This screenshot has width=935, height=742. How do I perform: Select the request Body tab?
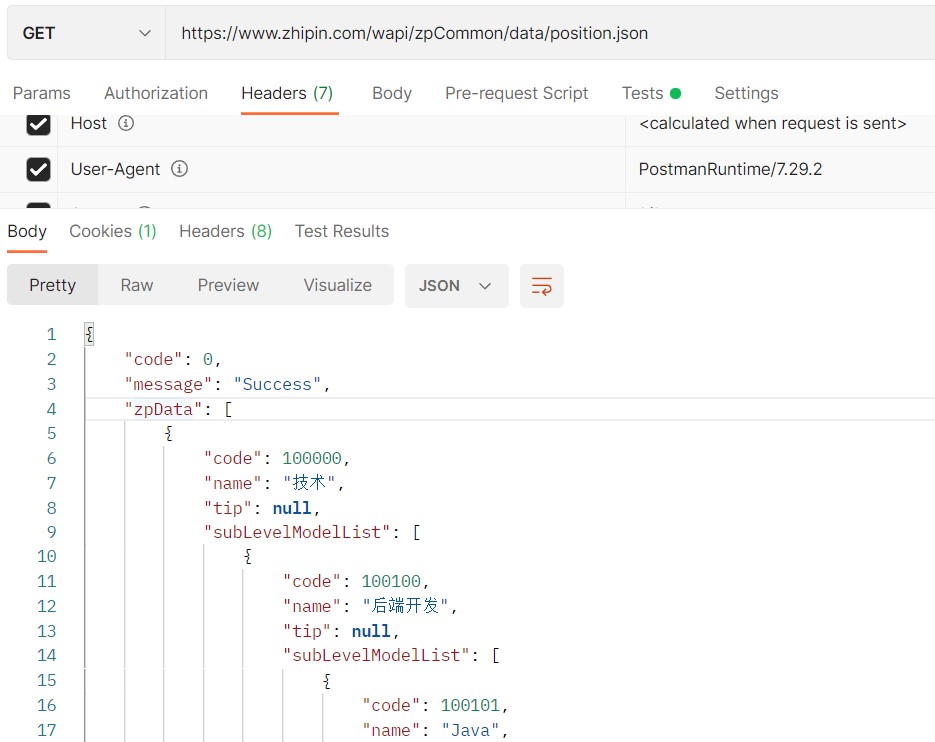pyautogui.click(x=392, y=93)
